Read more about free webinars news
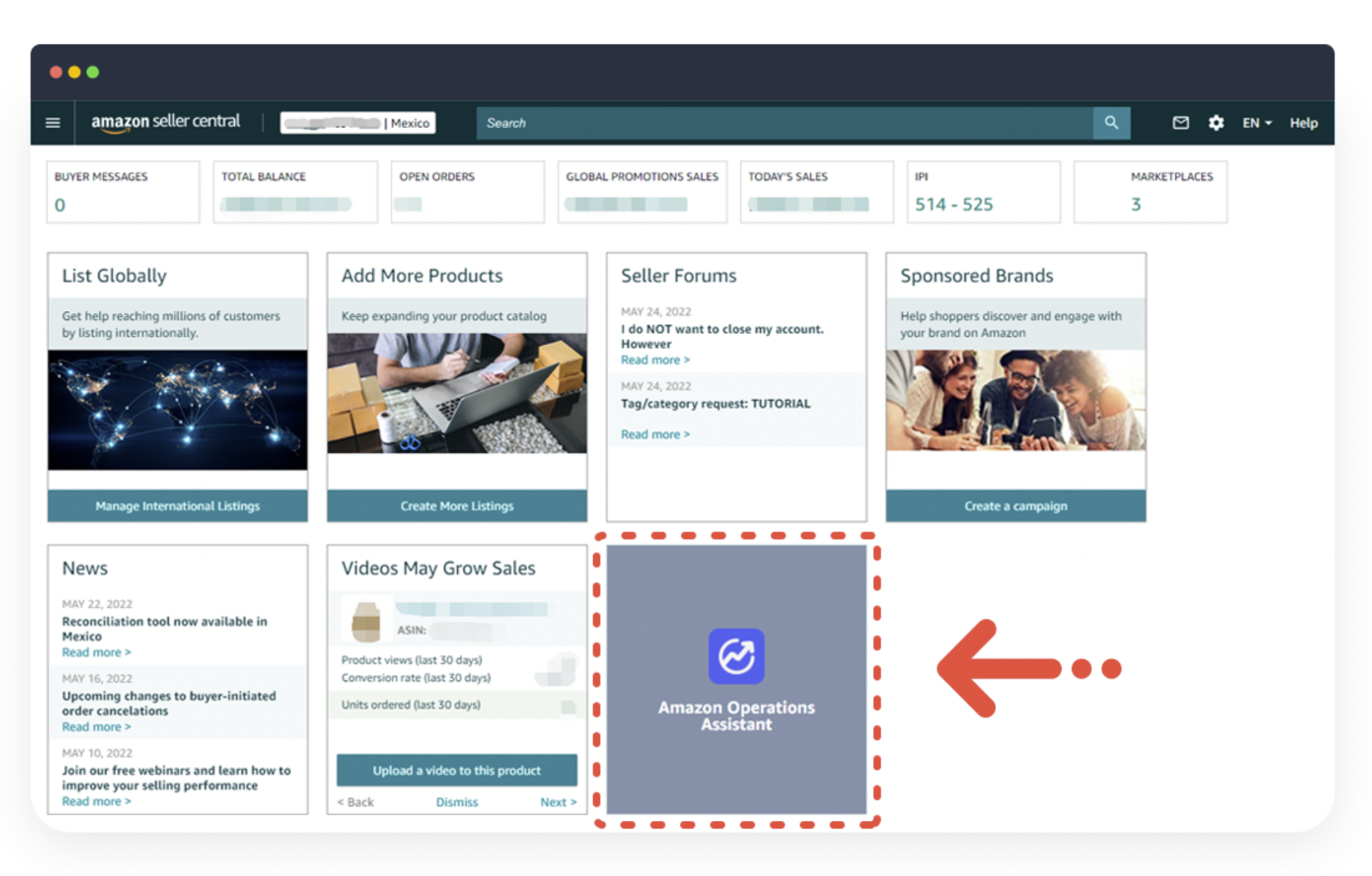Screen dimensions: 1372x876 [x=96, y=801]
